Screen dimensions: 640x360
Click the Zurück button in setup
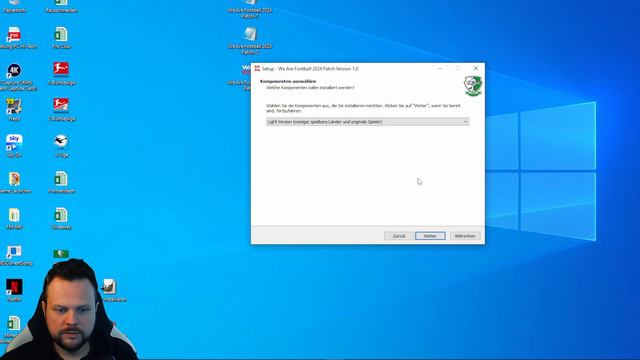pyautogui.click(x=399, y=236)
